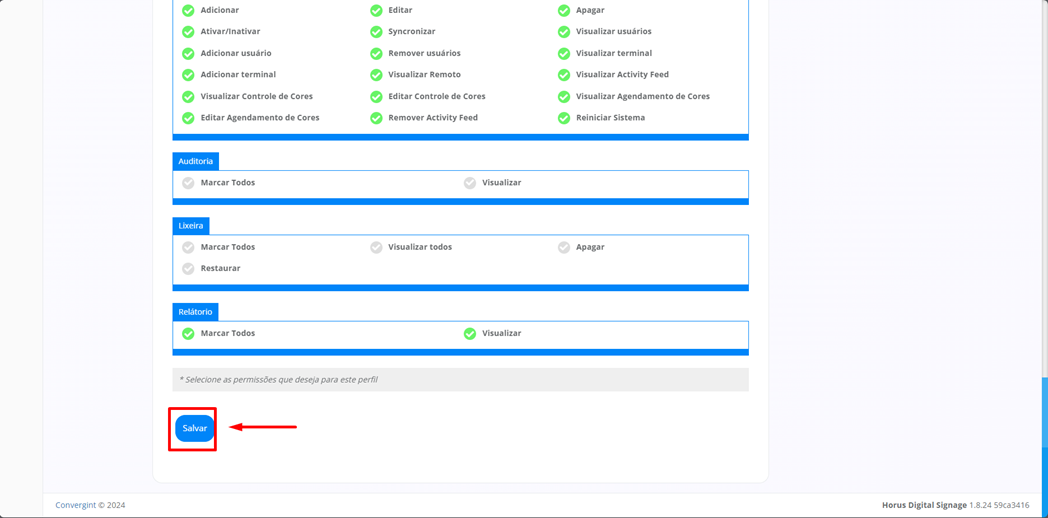Screen dimensions: 1048x518
Task: Toggle the Adicionar terminal checkbox
Action: tap(188, 74)
